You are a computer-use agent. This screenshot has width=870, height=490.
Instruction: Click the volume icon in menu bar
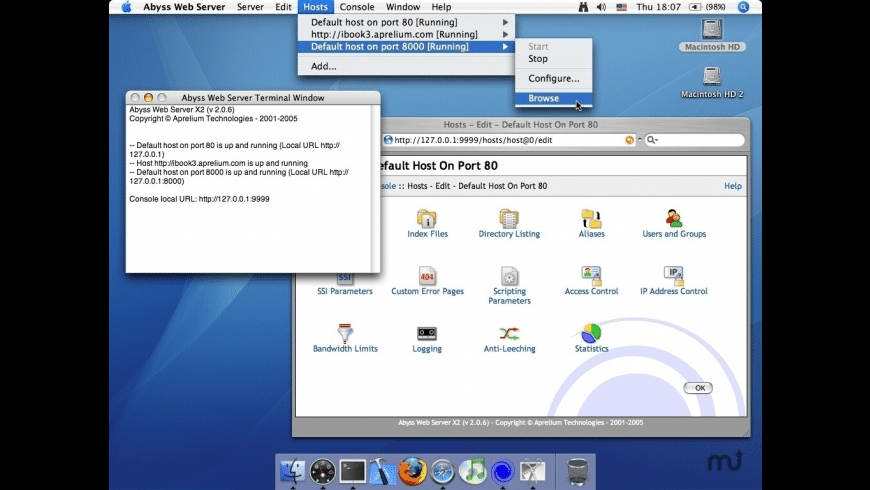pos(601,7)
